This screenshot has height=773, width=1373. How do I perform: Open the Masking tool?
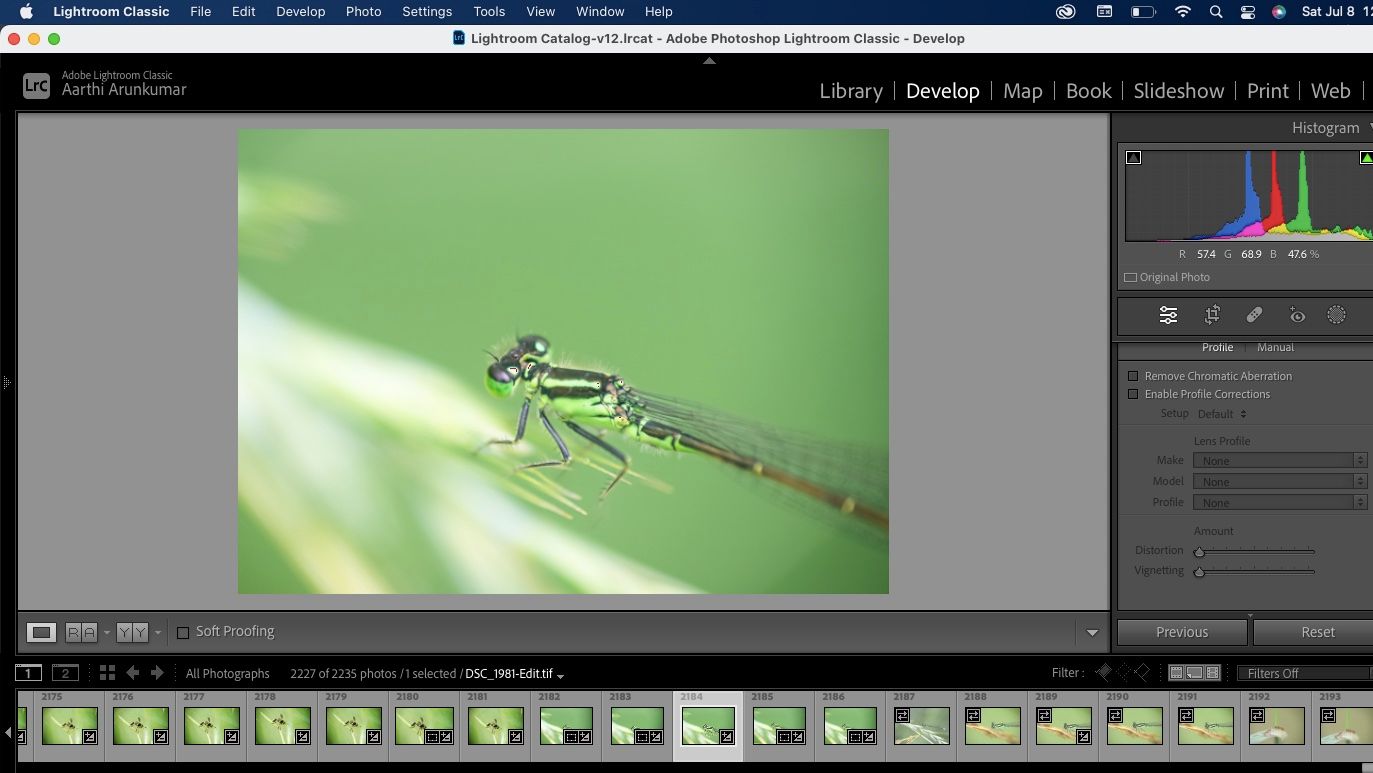(1336, 315)
